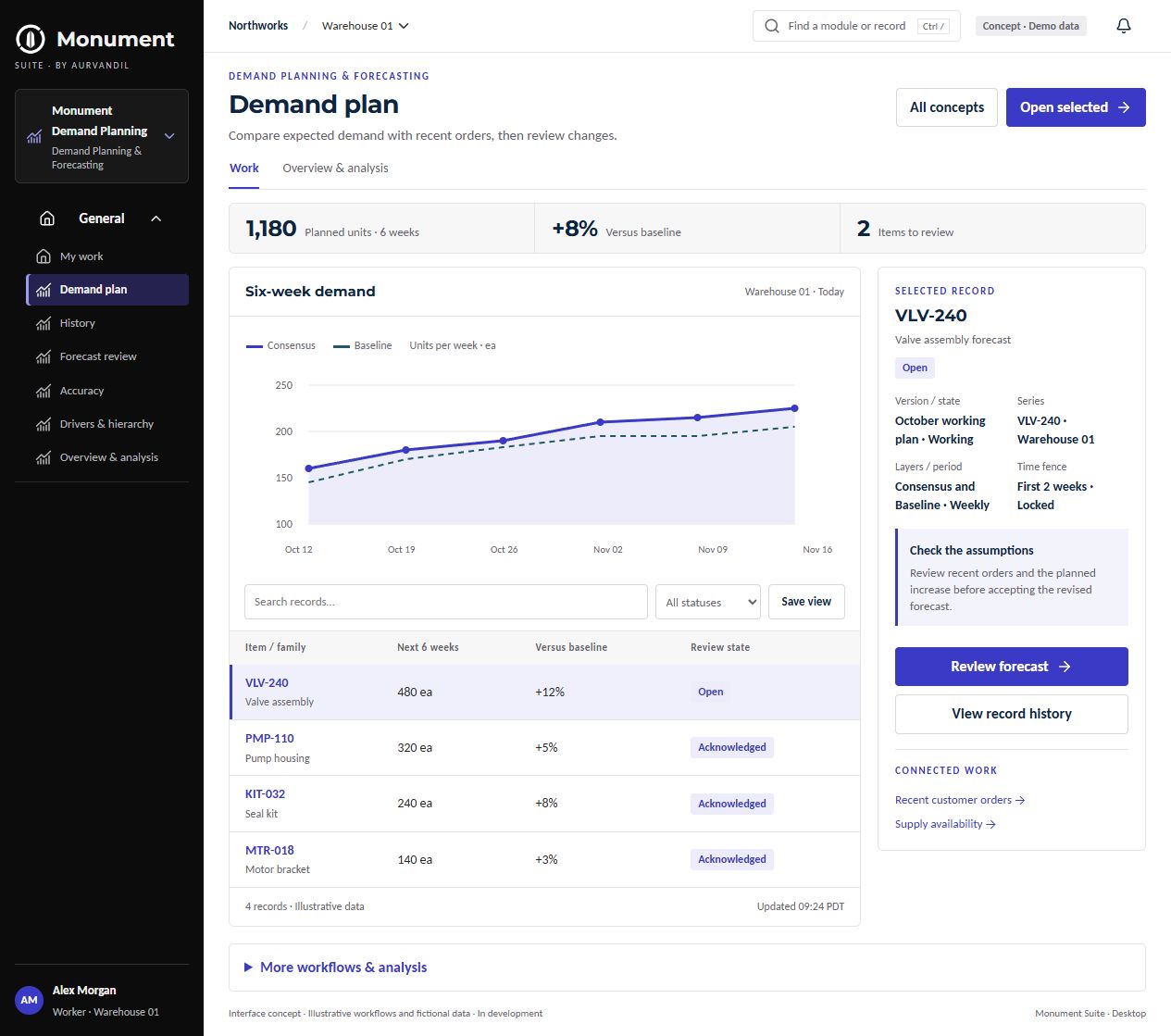Click the Search records input field
Screen dimensions: 1171x1036
446,602
